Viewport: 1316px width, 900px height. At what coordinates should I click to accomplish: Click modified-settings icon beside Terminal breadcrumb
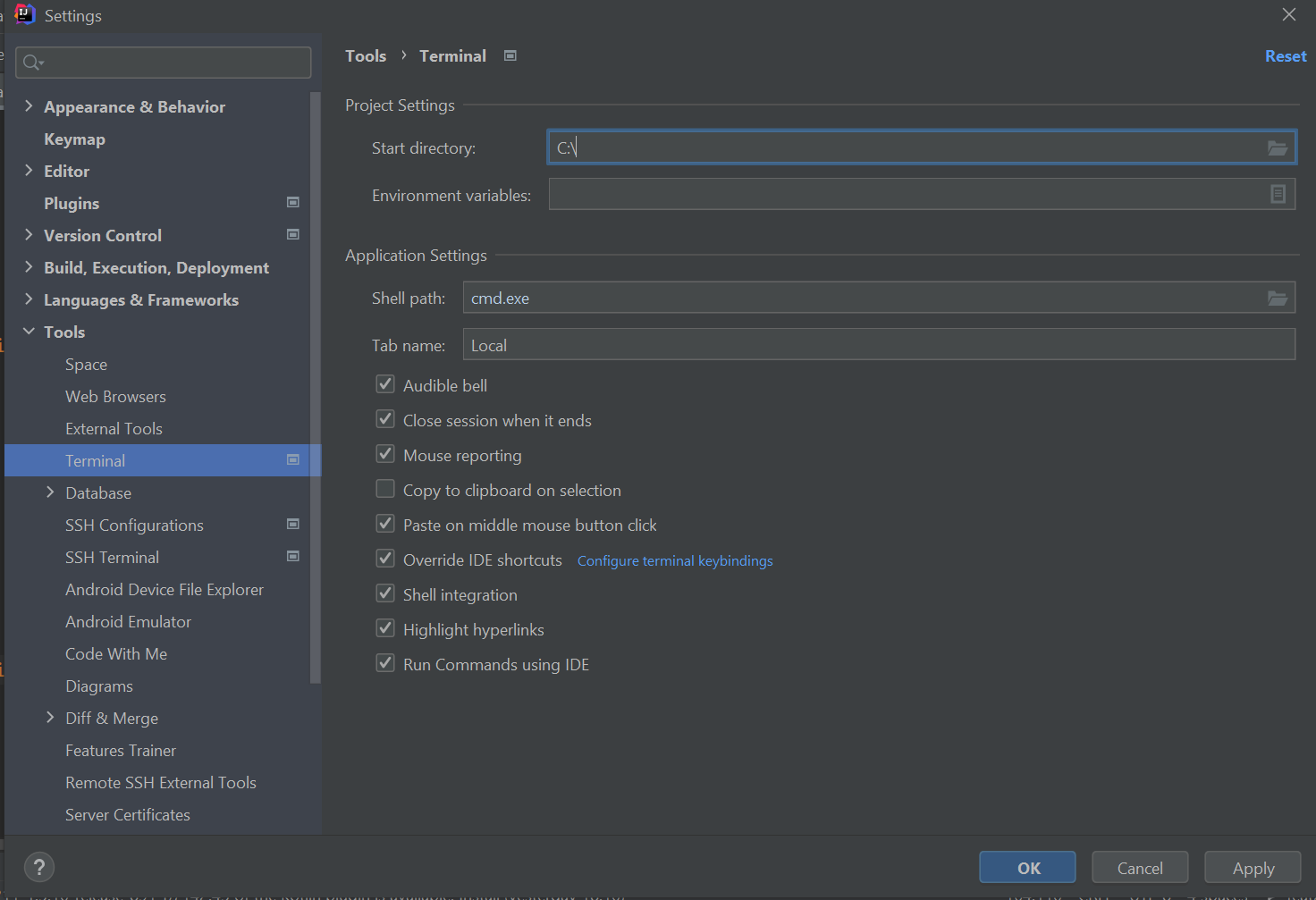[x=510, y=55]
